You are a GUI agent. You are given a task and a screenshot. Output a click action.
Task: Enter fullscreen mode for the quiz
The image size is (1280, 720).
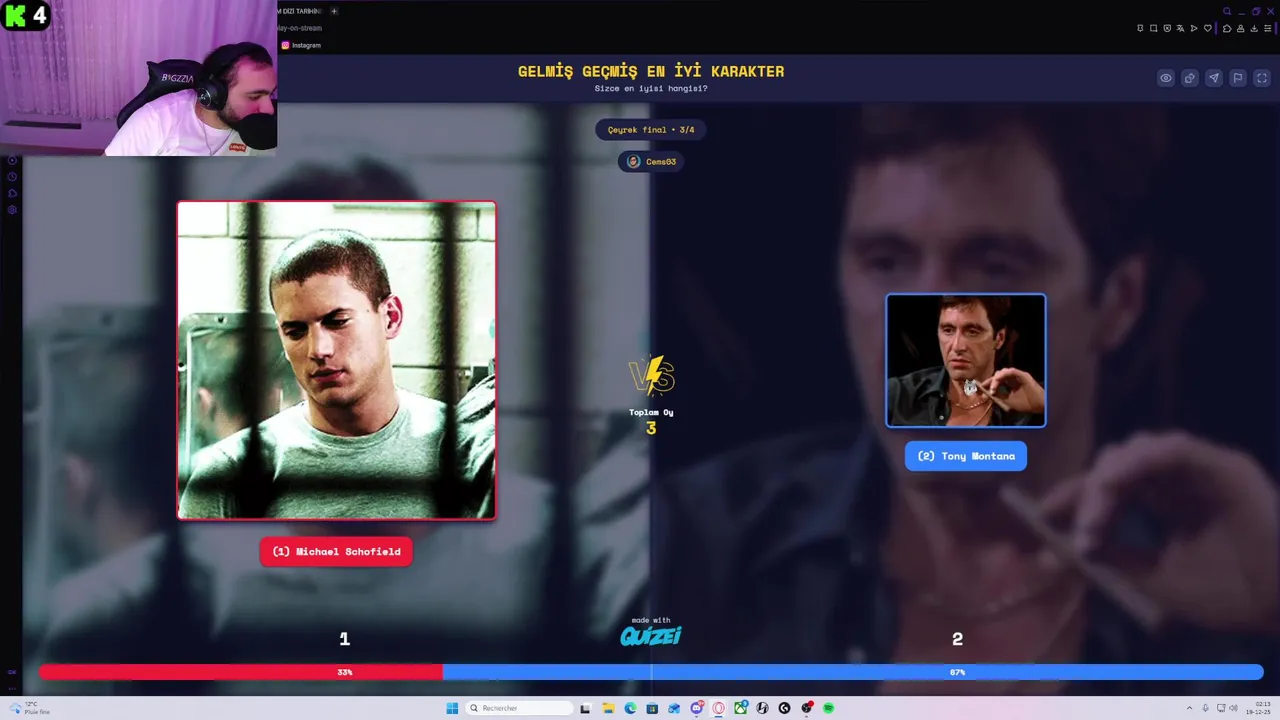point(1262,78)
